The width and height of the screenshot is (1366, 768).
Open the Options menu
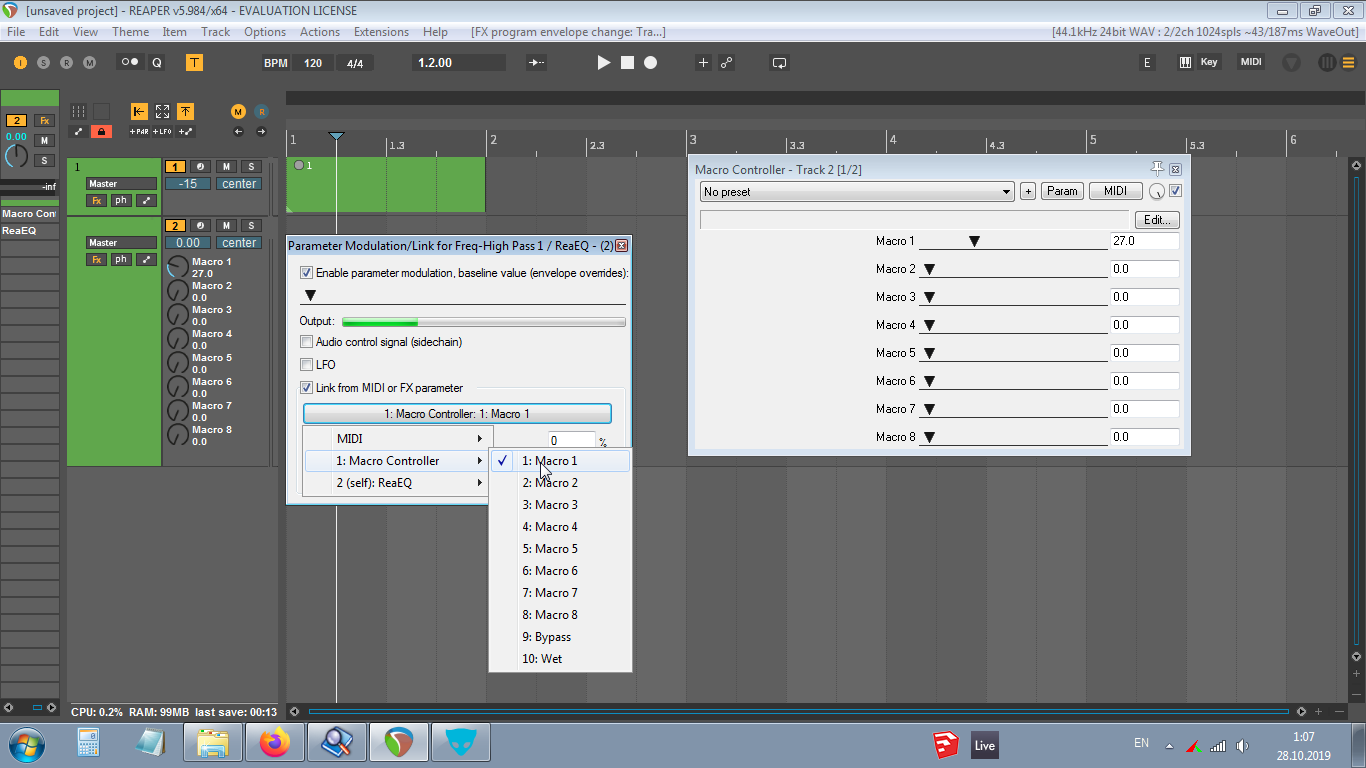pyautogui.click(x=265, y=32)
